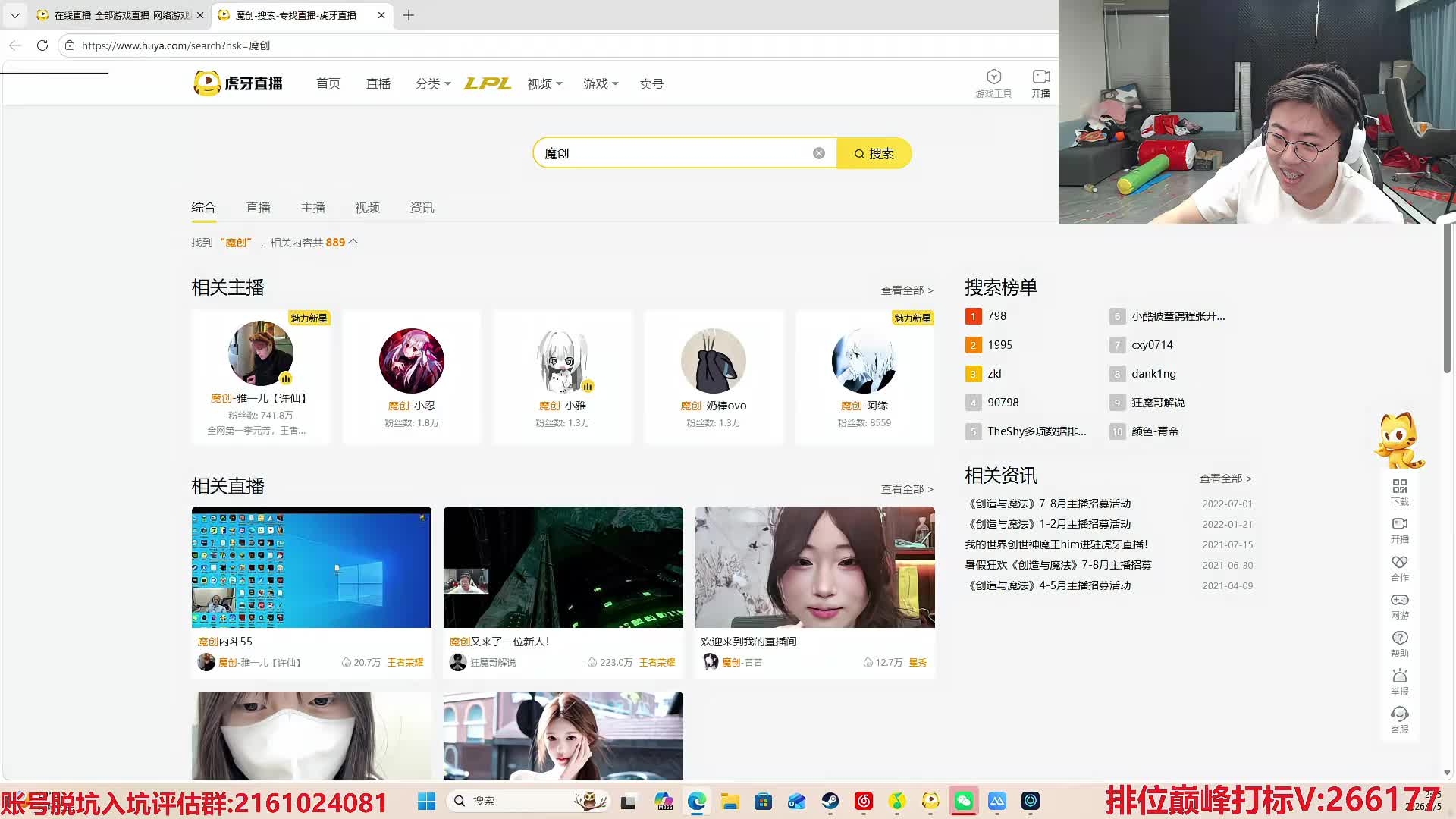Screen dimensions: 1456x819
Task: Open news 《创造与魔法》4-5月主播招募活动
Action: [x=1049, y=585]
